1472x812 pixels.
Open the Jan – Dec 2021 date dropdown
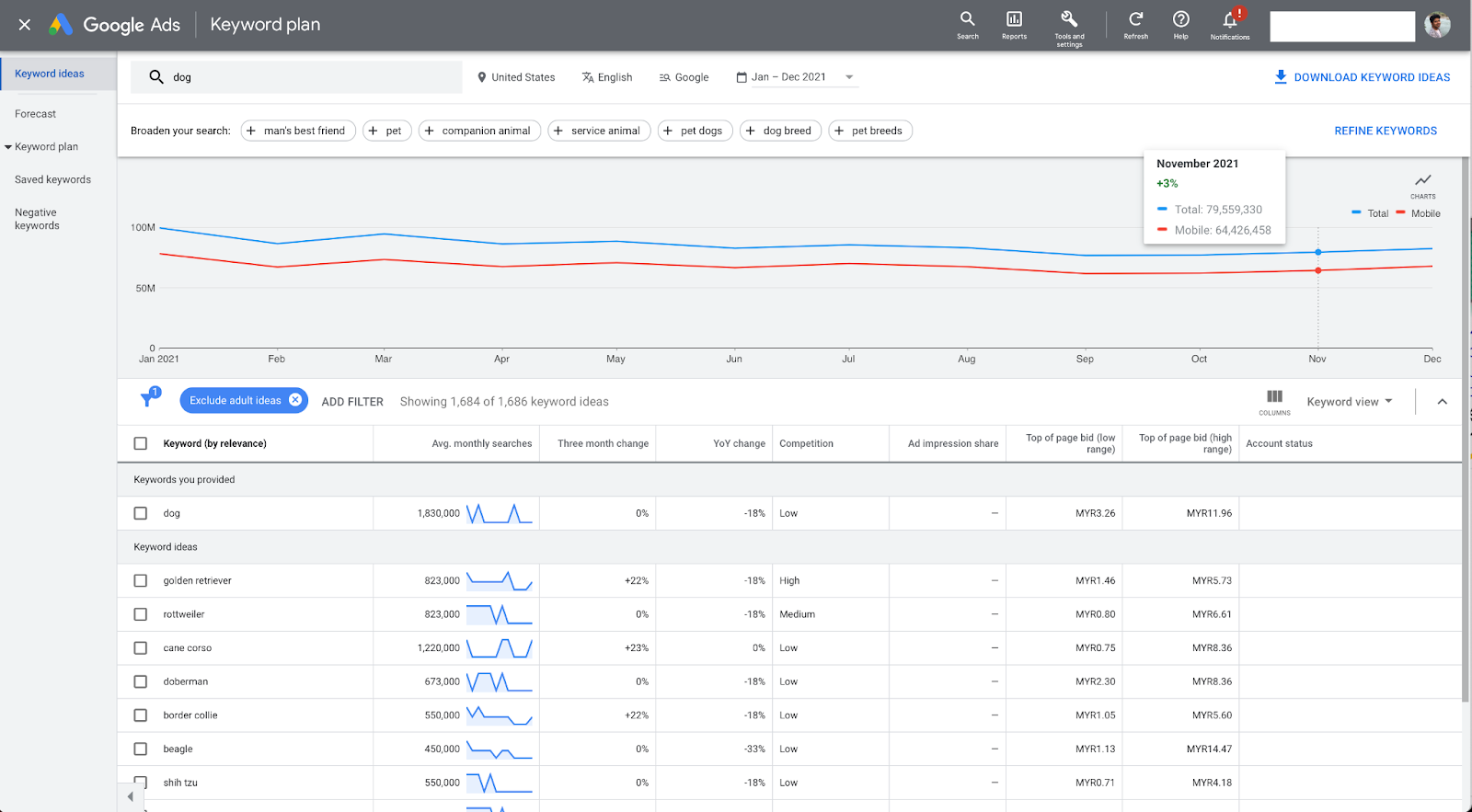click(797, 77)
